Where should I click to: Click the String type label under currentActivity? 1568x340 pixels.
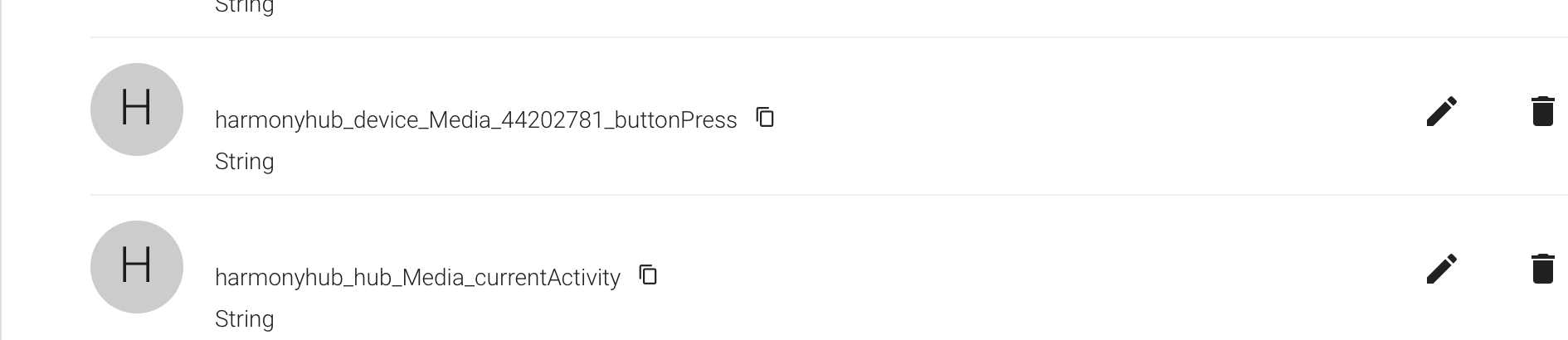click(244, 319)
